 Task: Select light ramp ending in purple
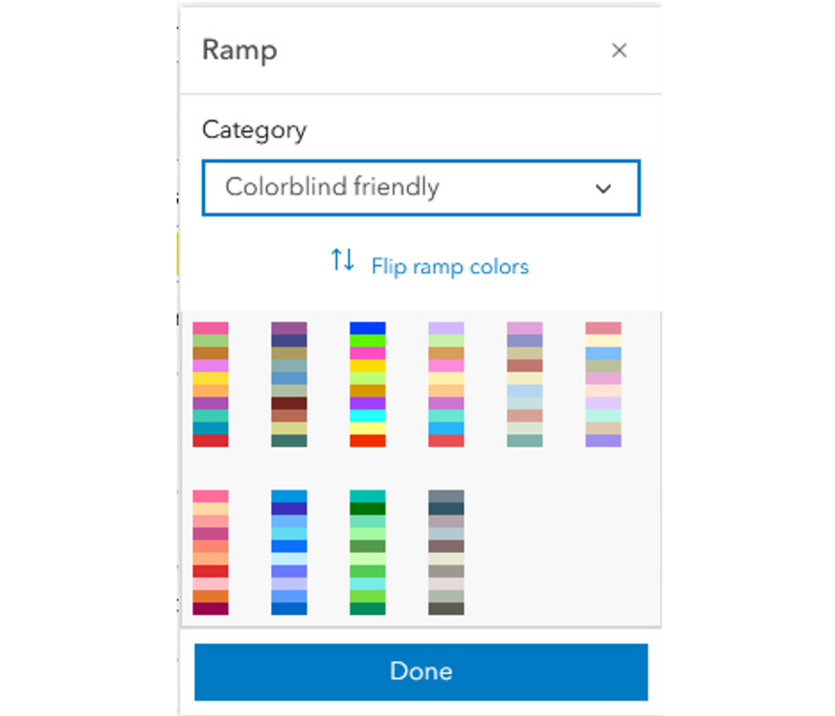point(603,384)
